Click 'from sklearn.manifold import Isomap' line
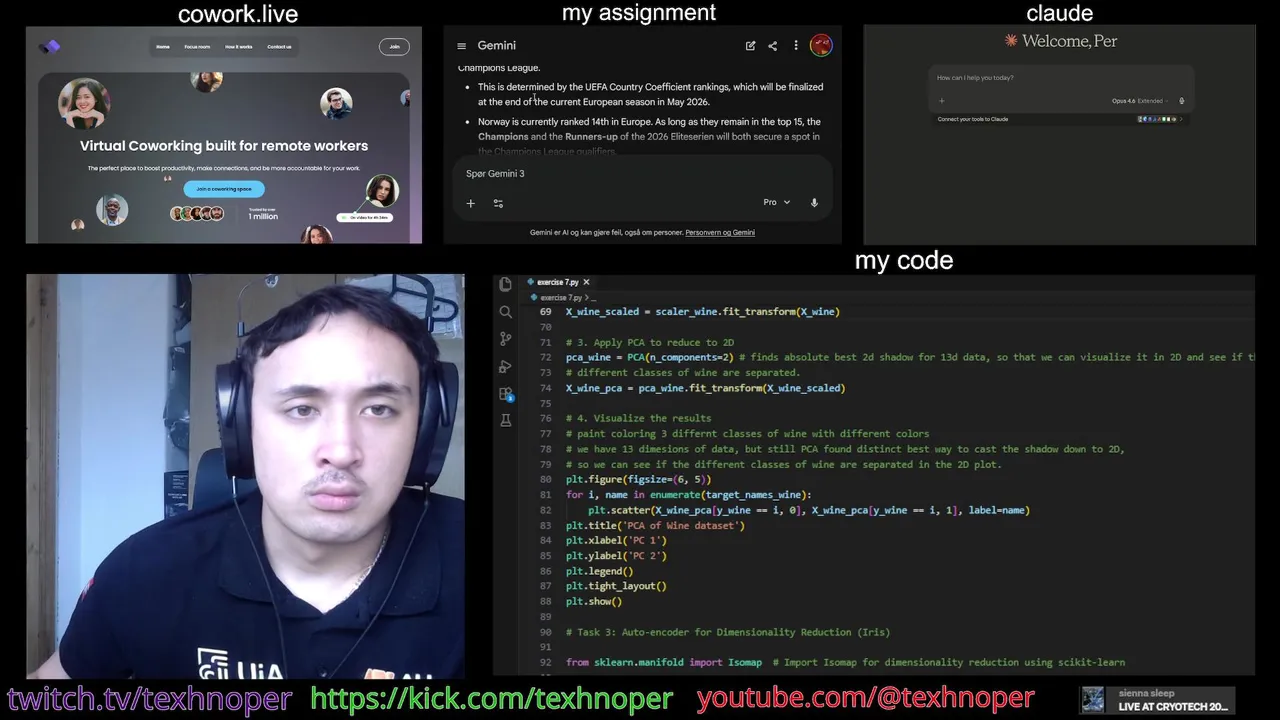The image size is (1280, 720). [x=663, y=662]
